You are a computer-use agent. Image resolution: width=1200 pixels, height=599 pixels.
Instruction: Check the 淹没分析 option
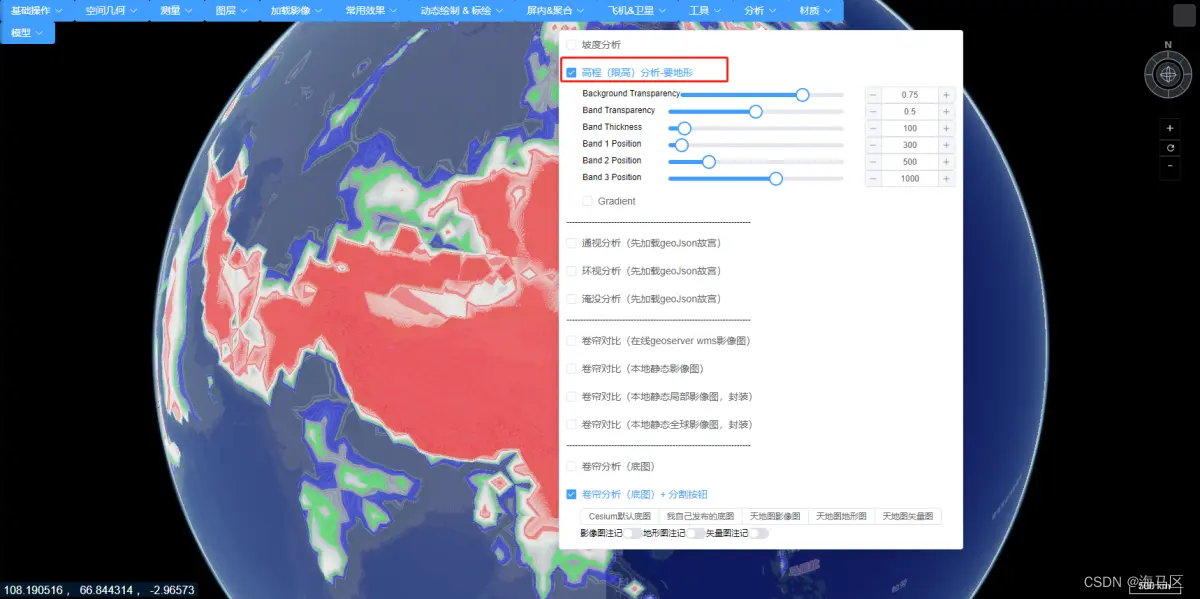[x=571, y=299]
